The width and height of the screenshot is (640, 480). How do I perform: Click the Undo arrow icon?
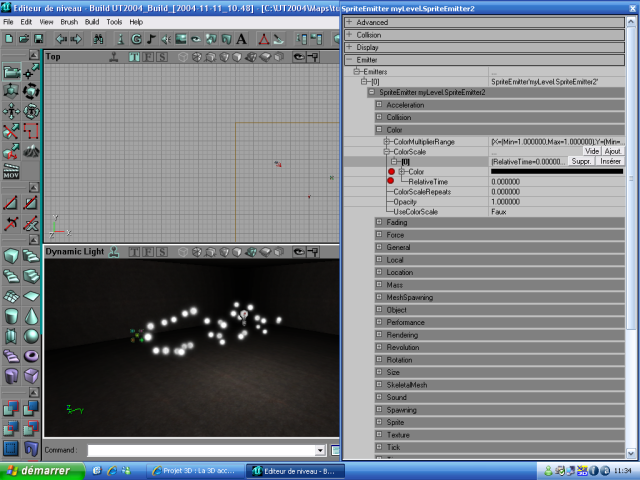pyautogui.click(x=61, y=39)
